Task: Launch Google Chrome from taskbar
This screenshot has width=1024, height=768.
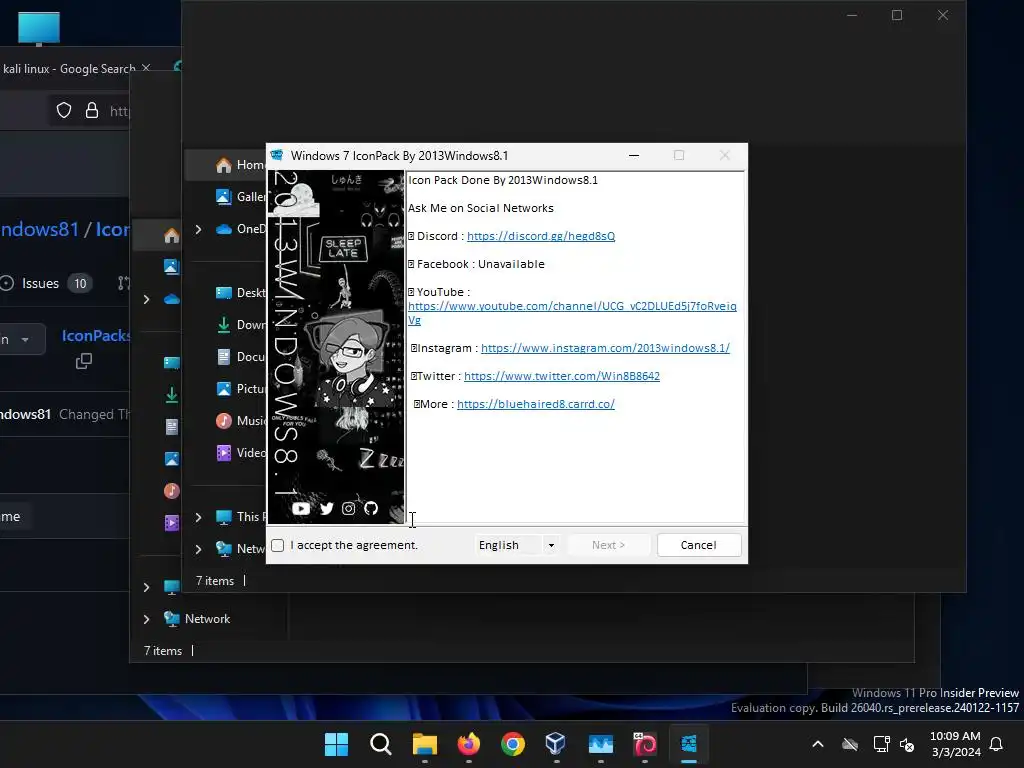Action: click(x=513, y=744)
